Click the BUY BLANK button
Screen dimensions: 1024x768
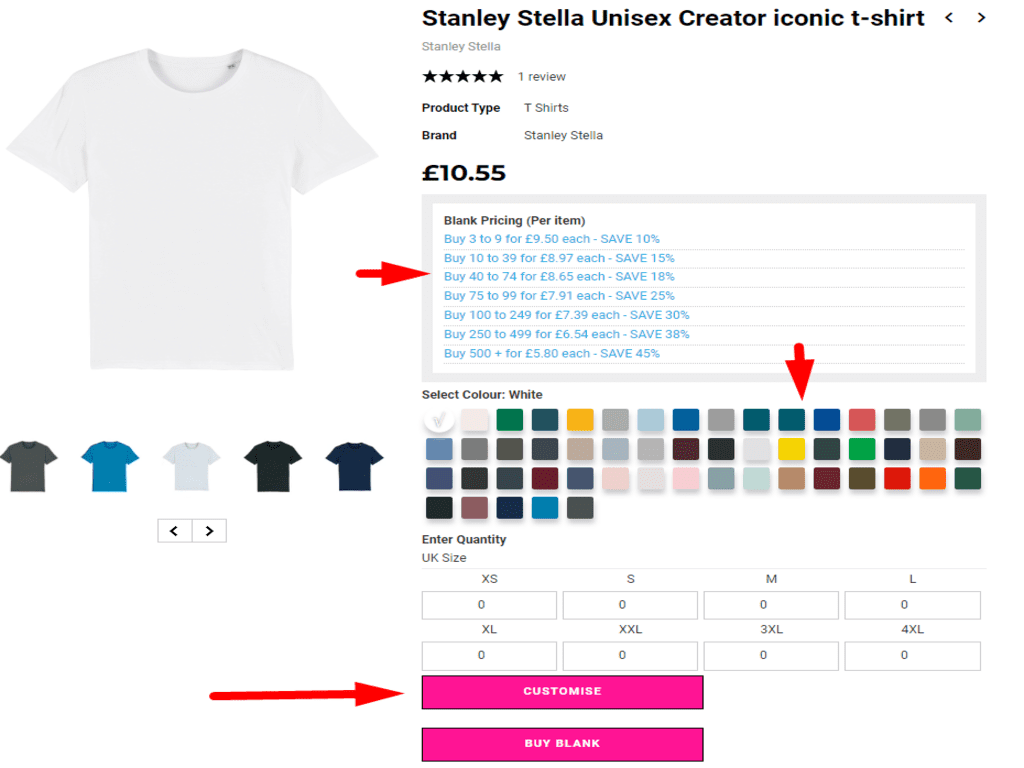[561, 744]
